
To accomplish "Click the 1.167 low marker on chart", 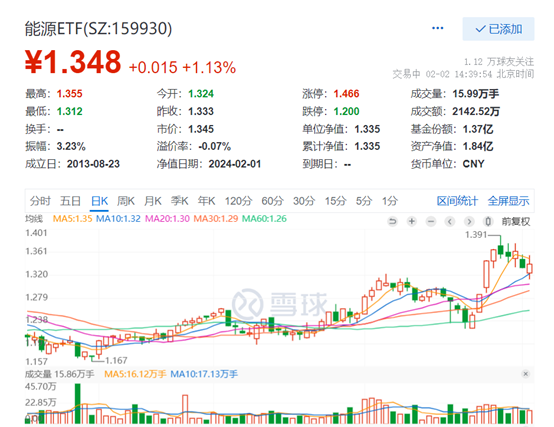I will tap(116, 360).
